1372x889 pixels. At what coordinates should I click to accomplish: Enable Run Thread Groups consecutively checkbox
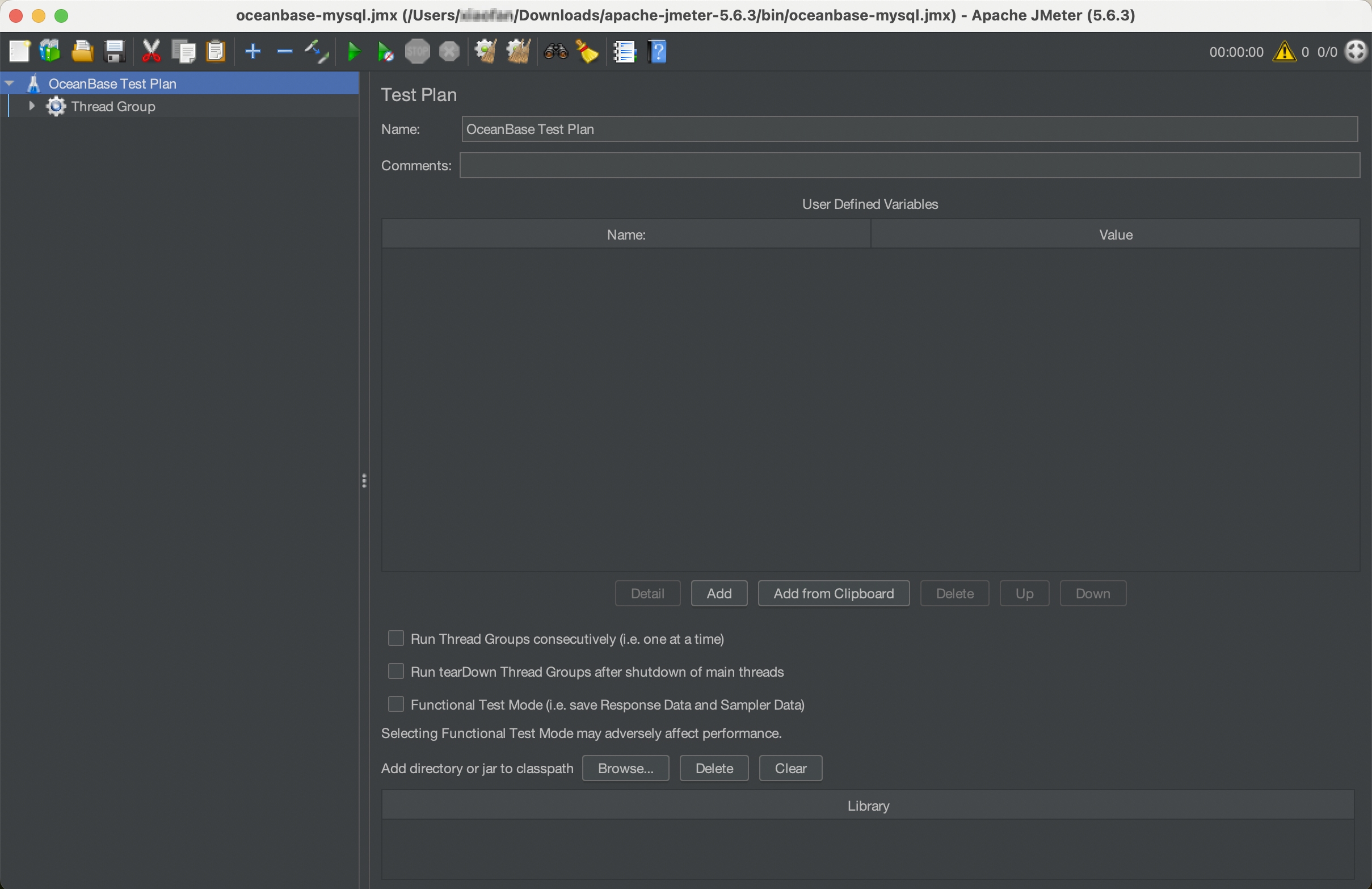pos(395,638)
